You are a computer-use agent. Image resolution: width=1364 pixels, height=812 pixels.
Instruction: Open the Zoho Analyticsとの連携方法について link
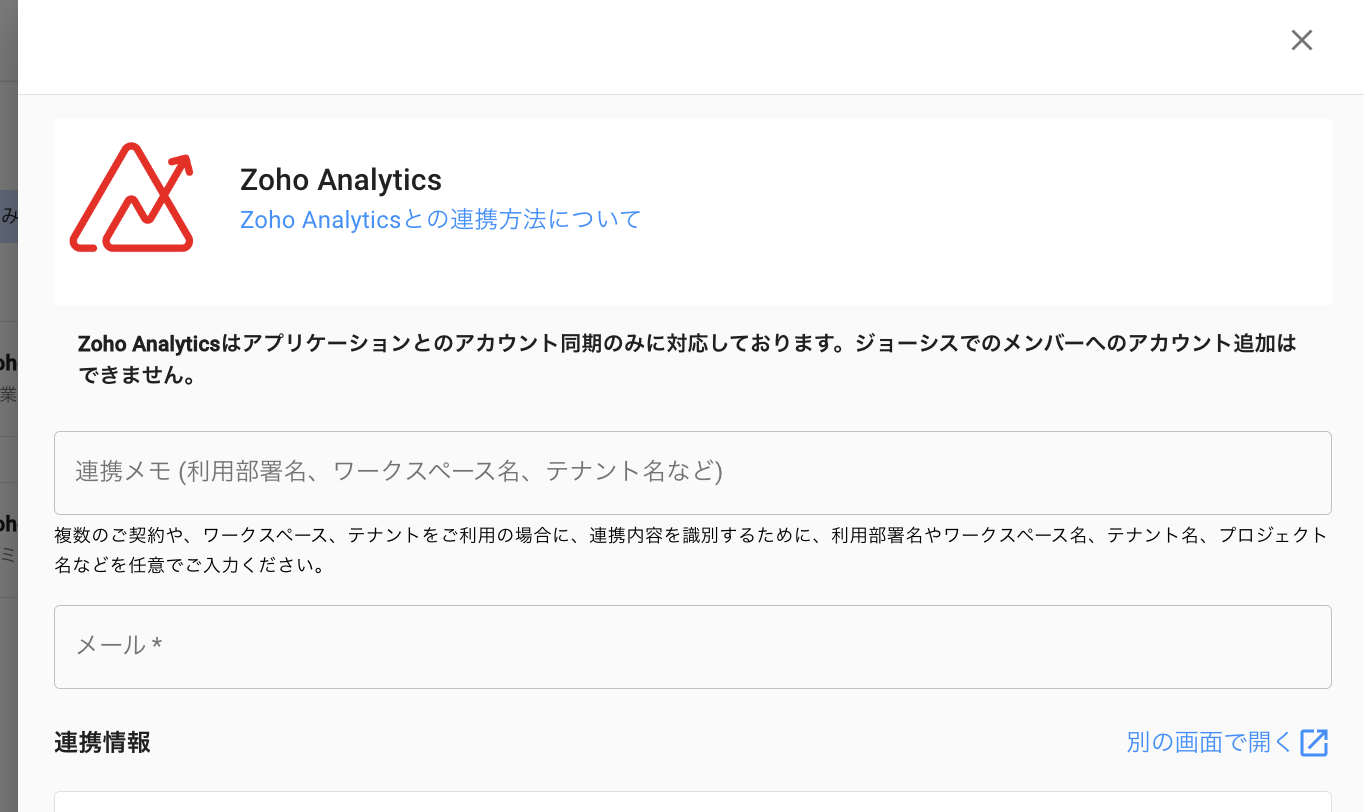[440, 219]
